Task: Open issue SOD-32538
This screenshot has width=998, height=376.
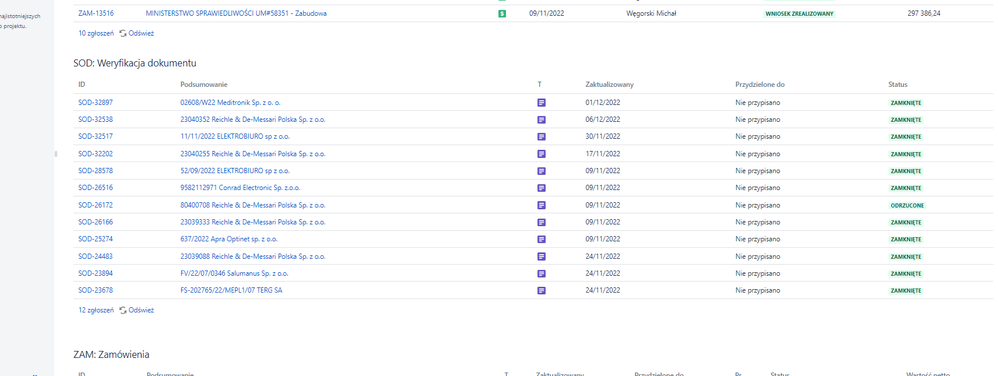Action: click(x=95, y=120)
